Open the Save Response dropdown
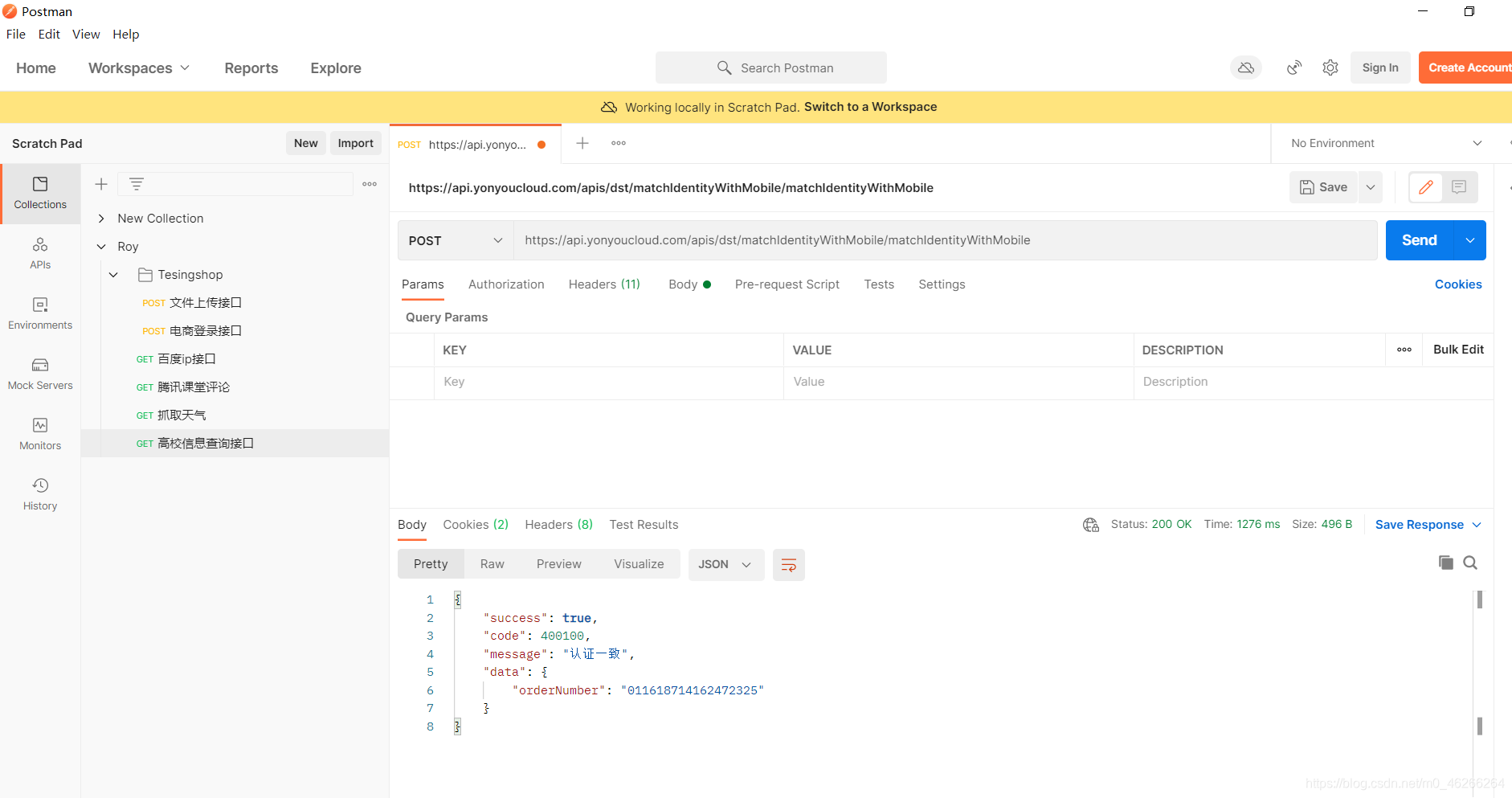1512x798 pixels. coord(1428,525)
